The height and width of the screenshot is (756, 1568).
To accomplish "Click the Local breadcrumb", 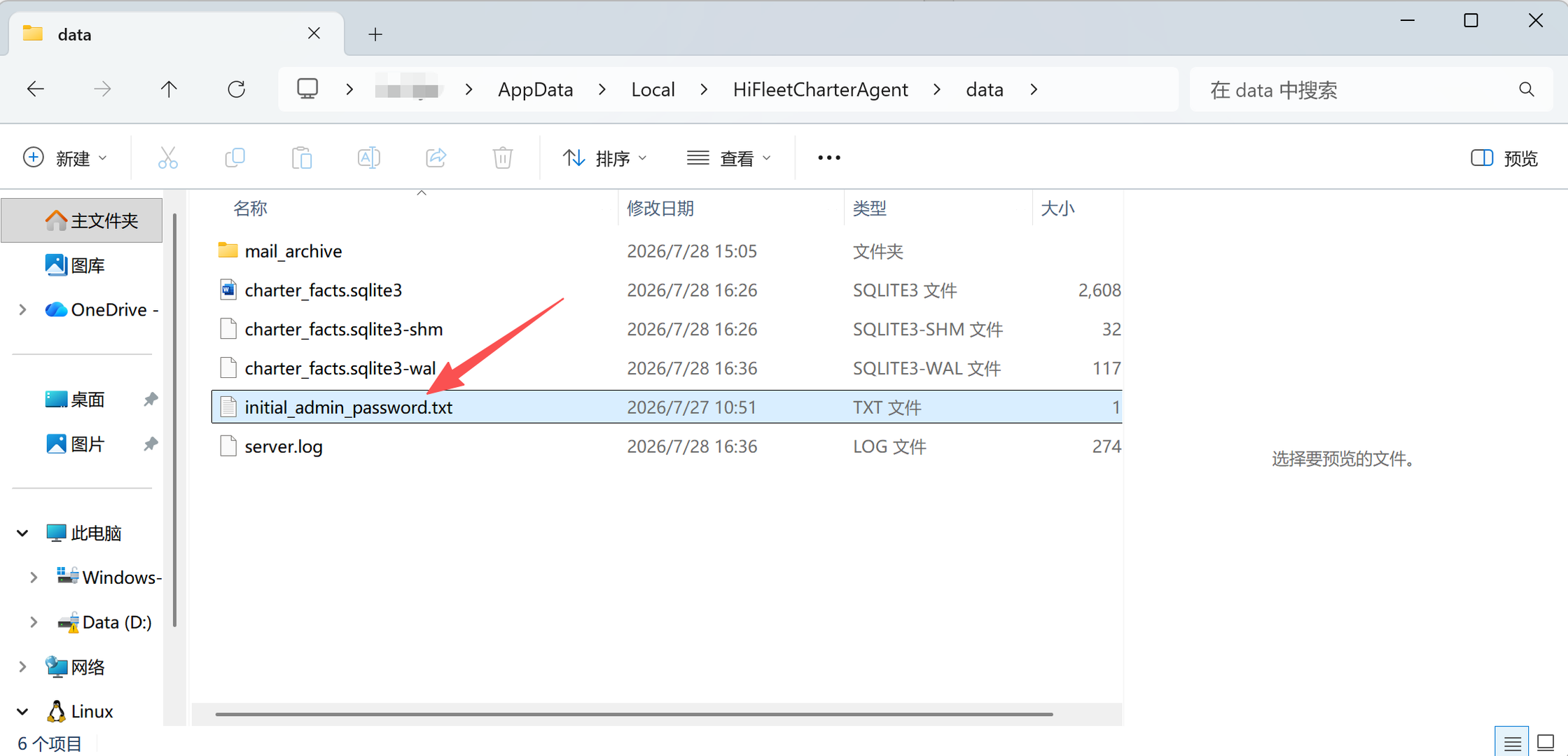I will click(653, 90).
